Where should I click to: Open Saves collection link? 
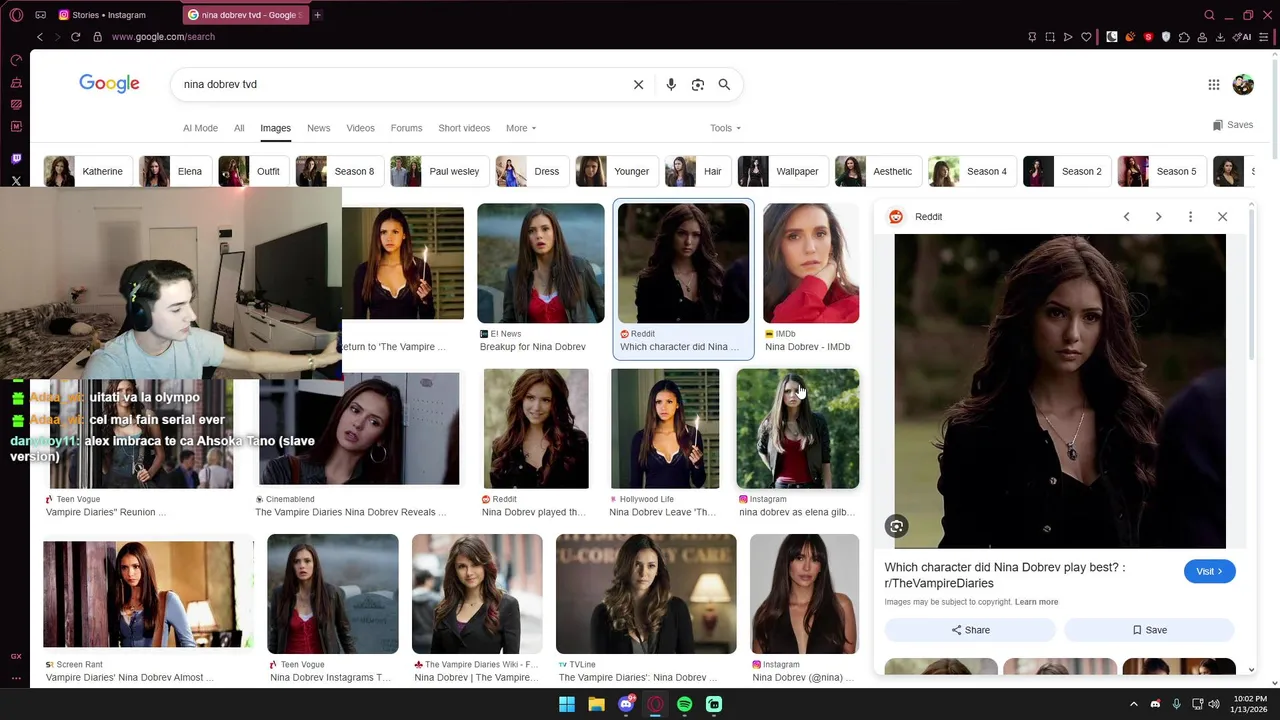pyautogui.click(x=1233, y=125)
